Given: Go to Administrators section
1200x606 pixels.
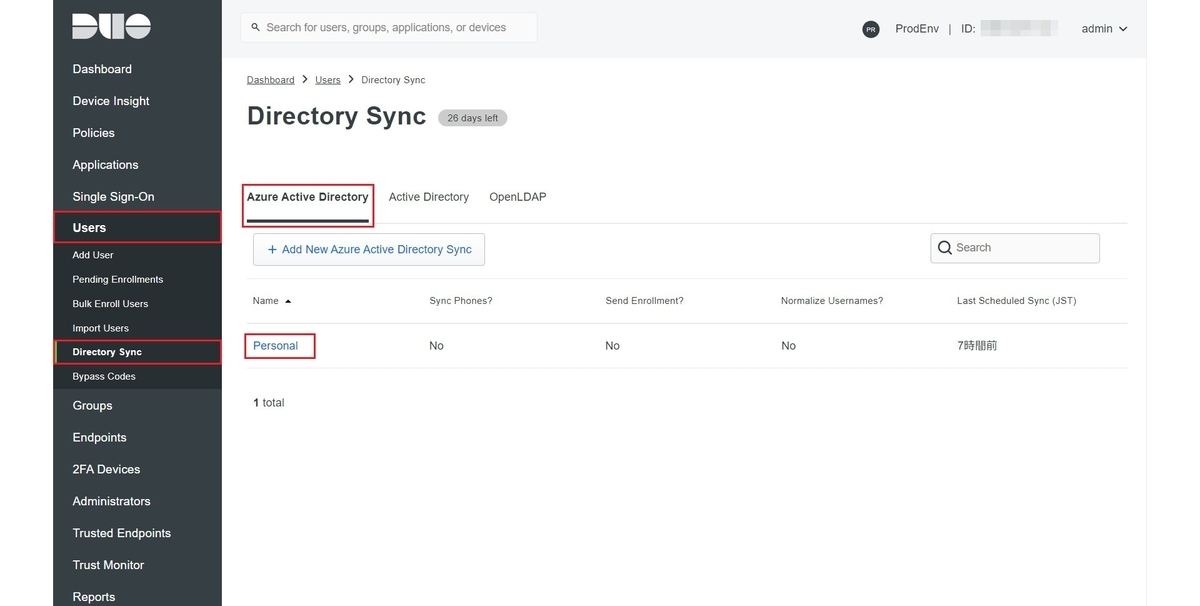Looking at the screenshot, I should (x=111, y=502).
